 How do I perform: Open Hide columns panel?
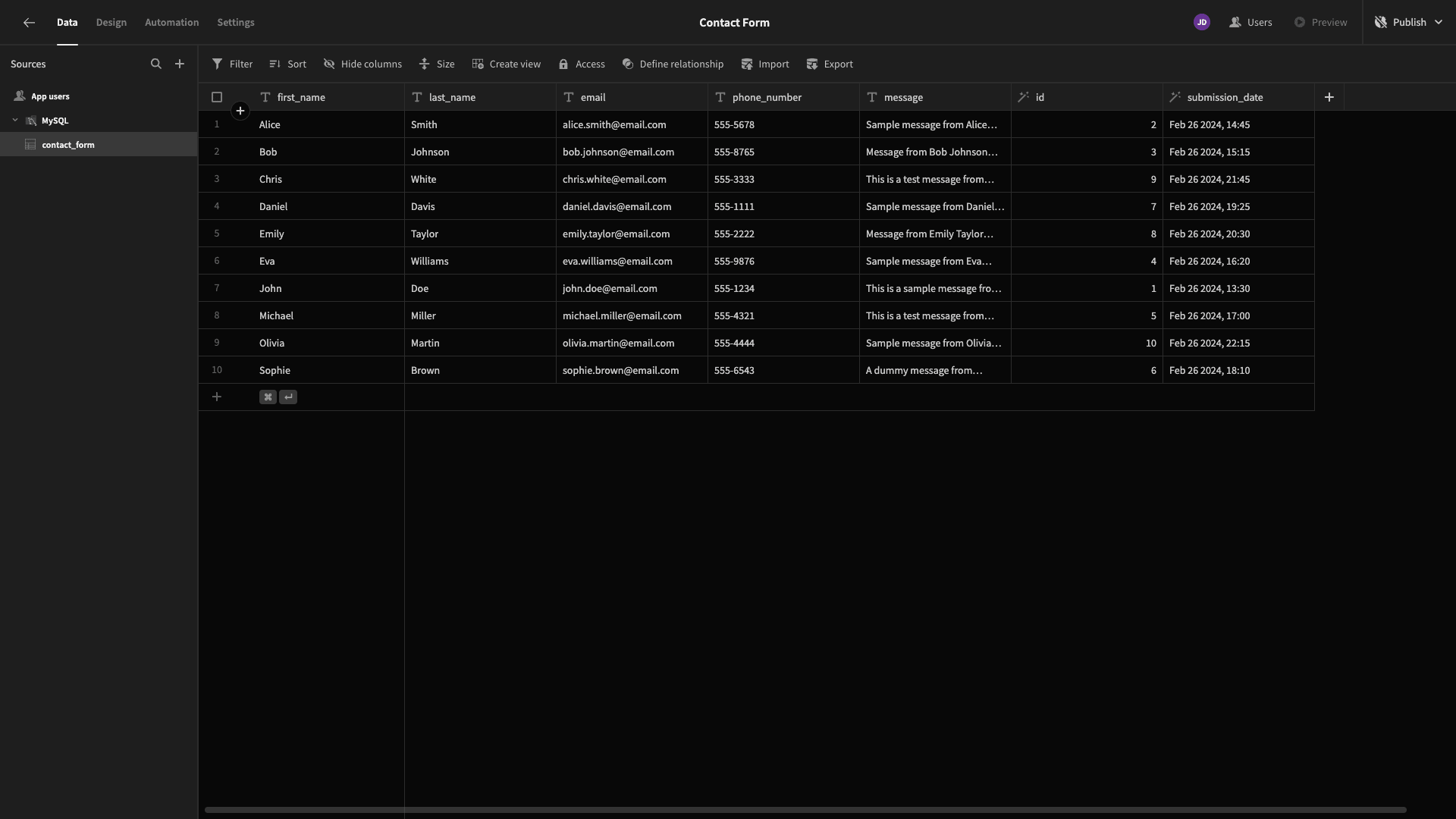pyautogui.click(x=362, y=64)
